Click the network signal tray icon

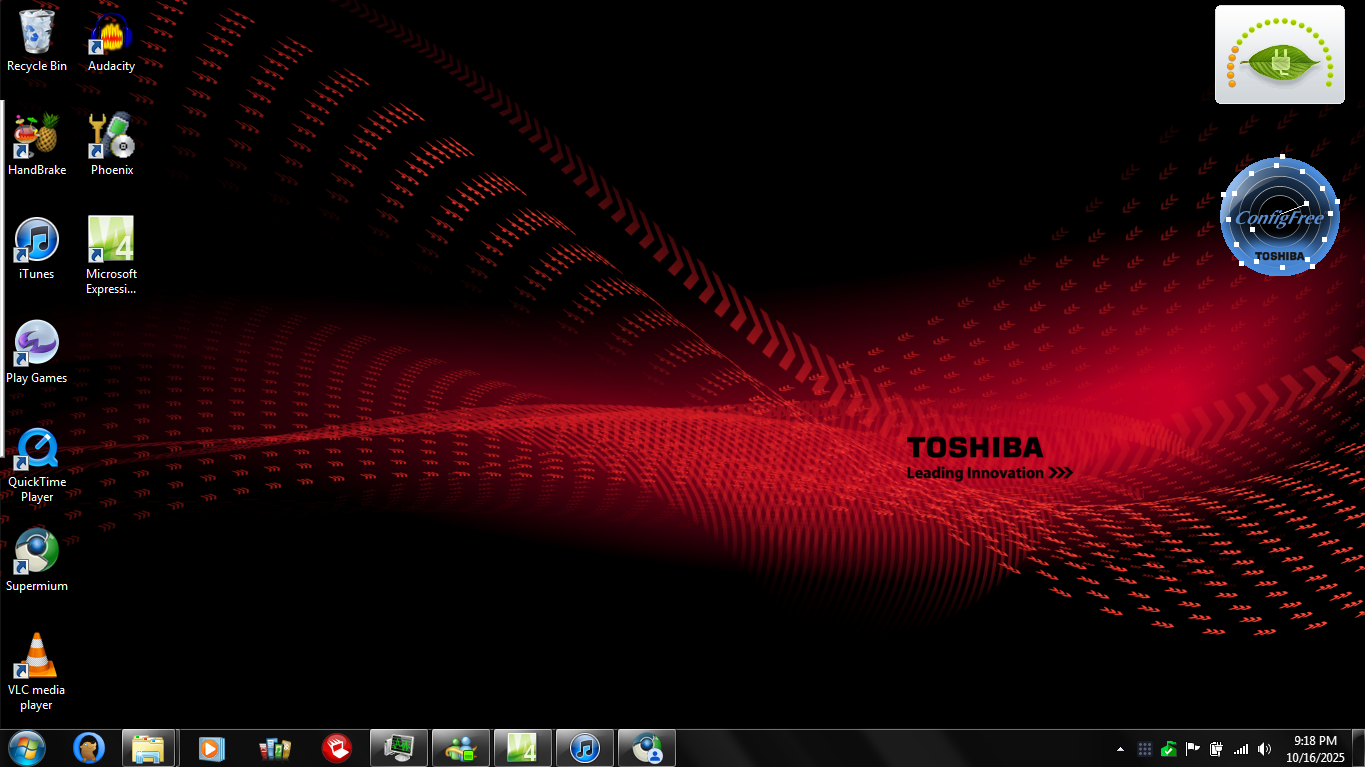(x=1241, y=749)
